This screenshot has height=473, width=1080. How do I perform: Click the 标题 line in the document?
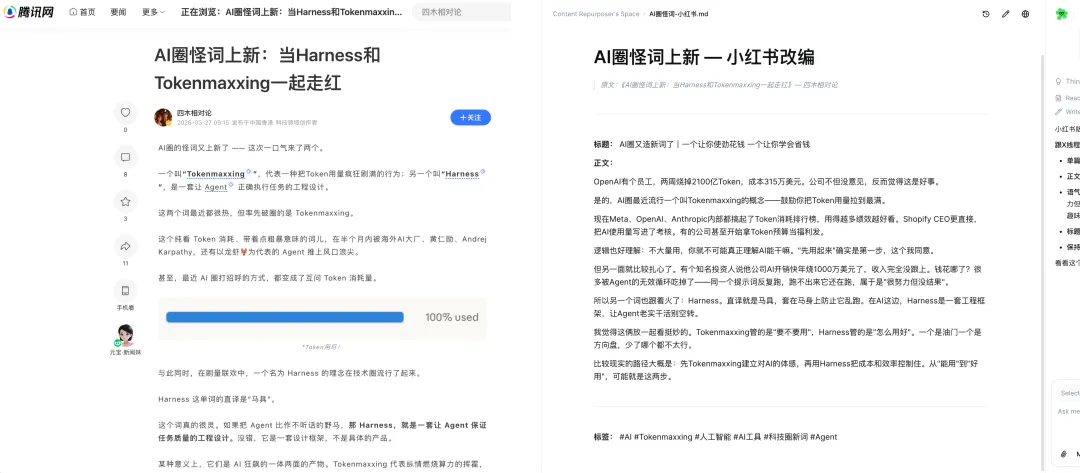tap(702, 145)
